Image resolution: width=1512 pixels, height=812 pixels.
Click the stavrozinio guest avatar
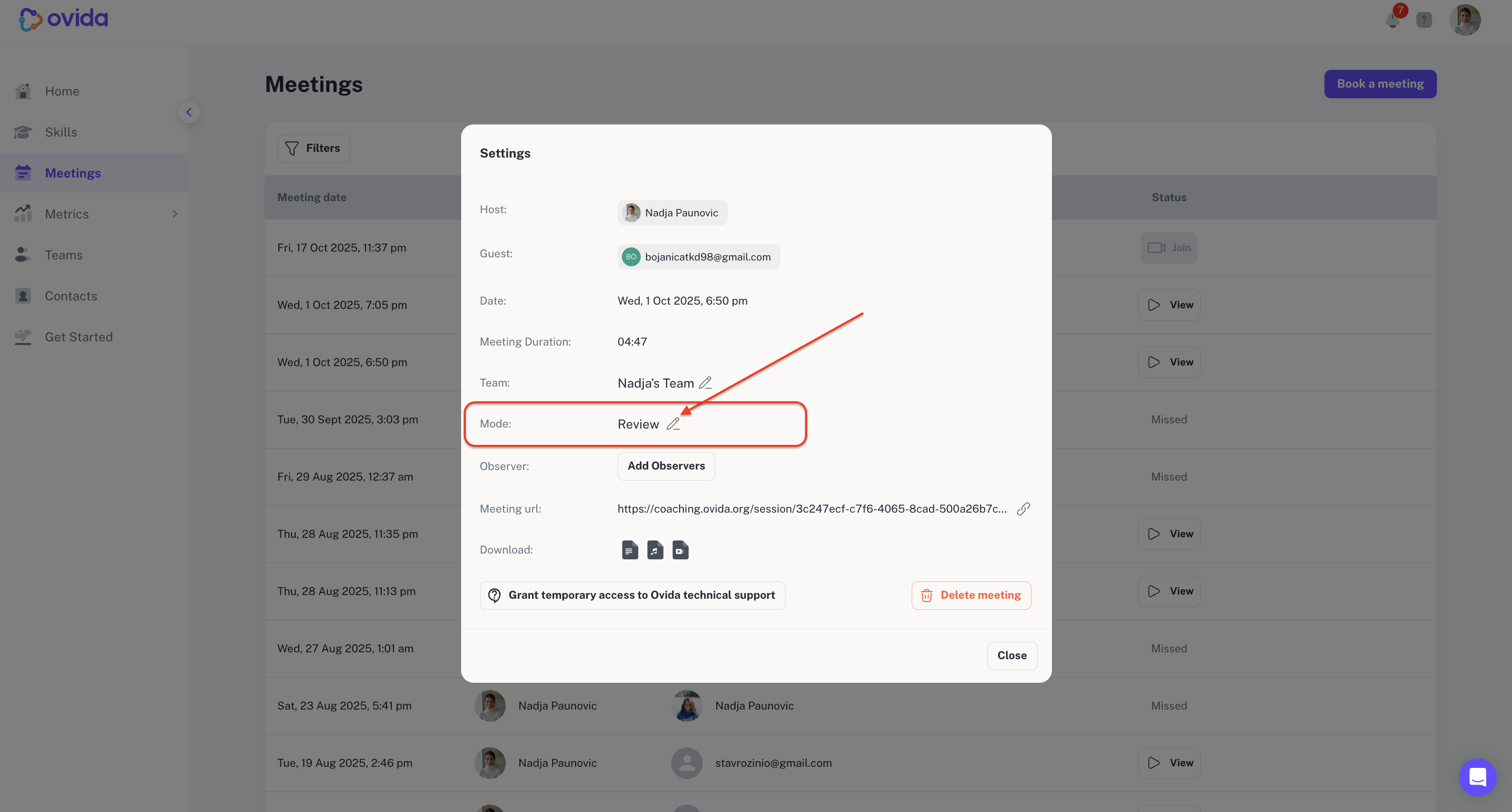tap(686, 763)
